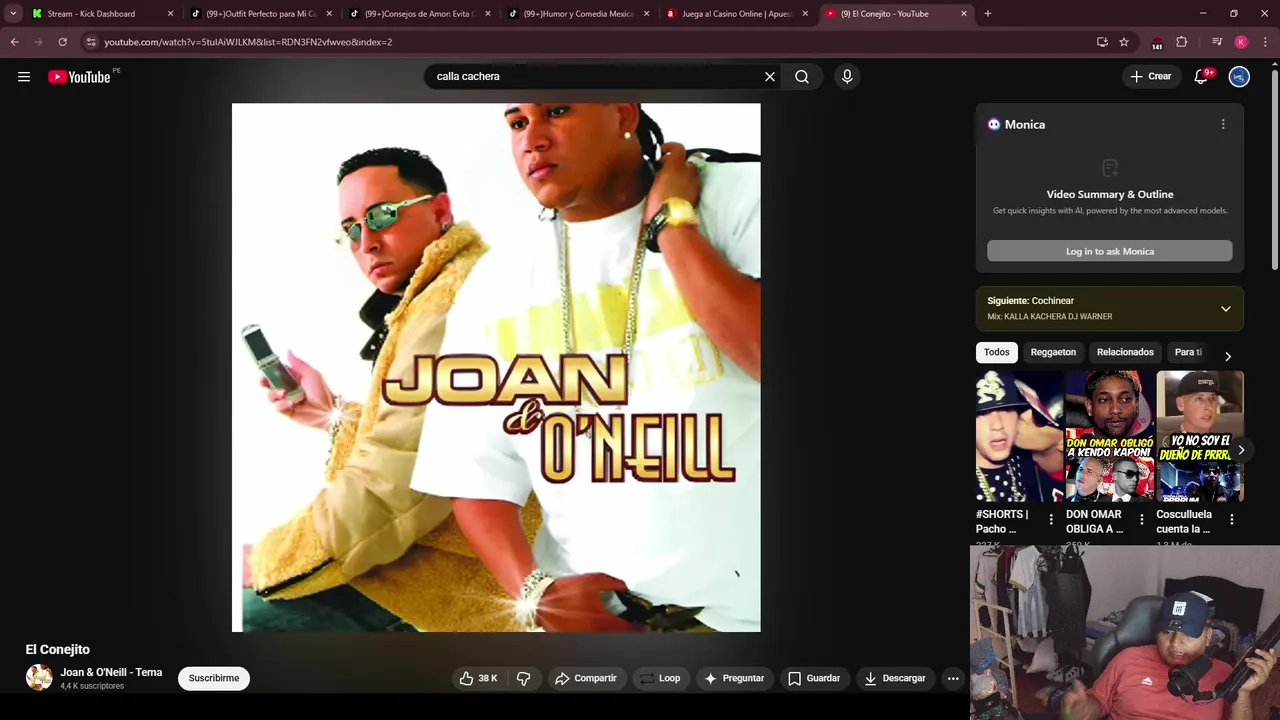Install app icon in address bar
Screen dimensions: 1280x720
1102,42
